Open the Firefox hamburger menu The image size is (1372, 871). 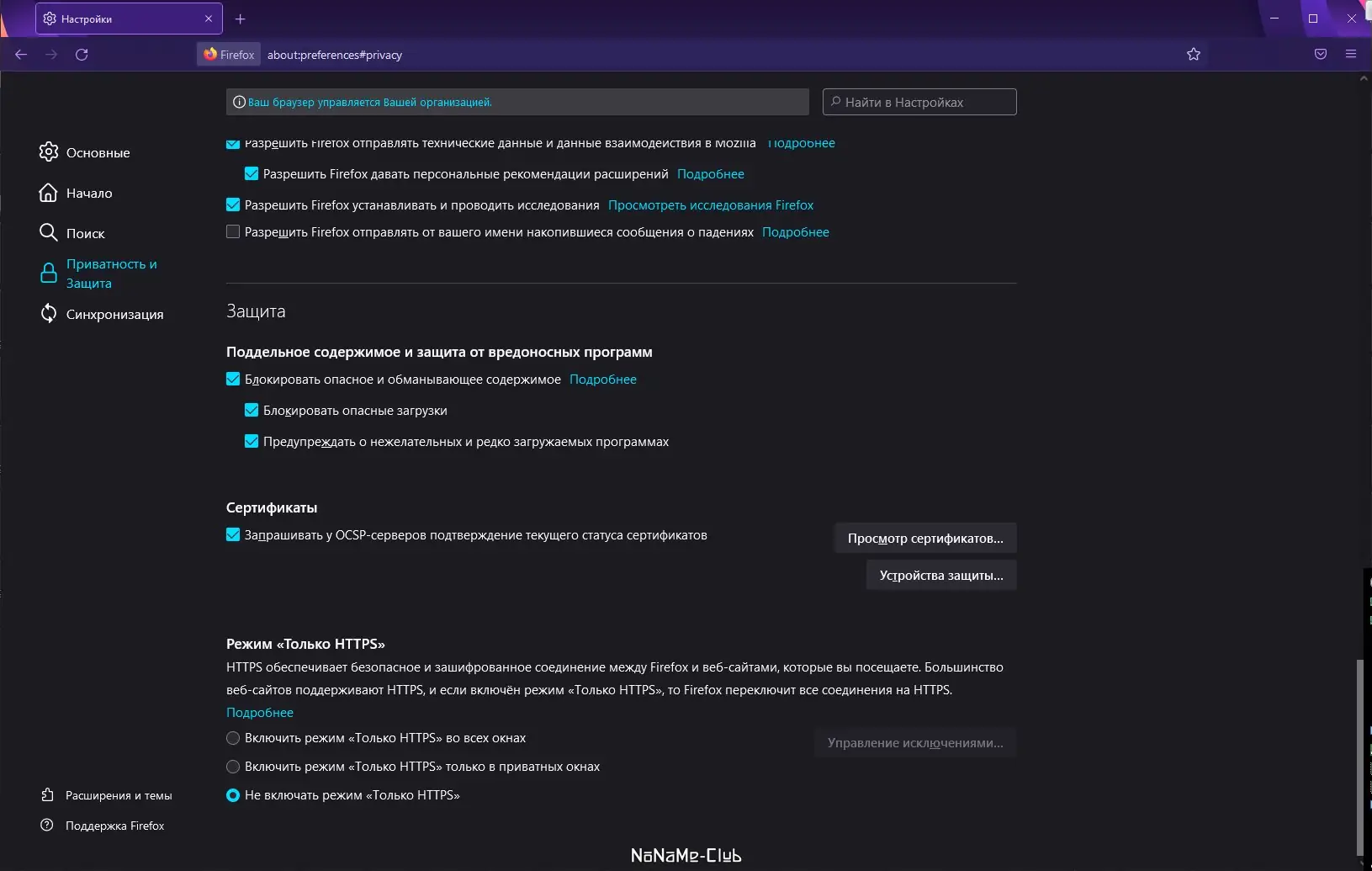1350,55
